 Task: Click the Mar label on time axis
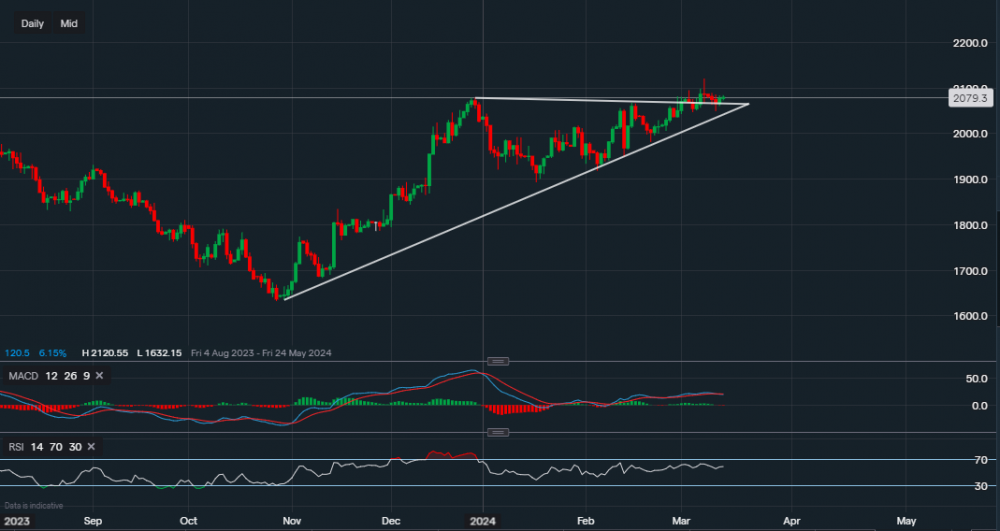681,521
